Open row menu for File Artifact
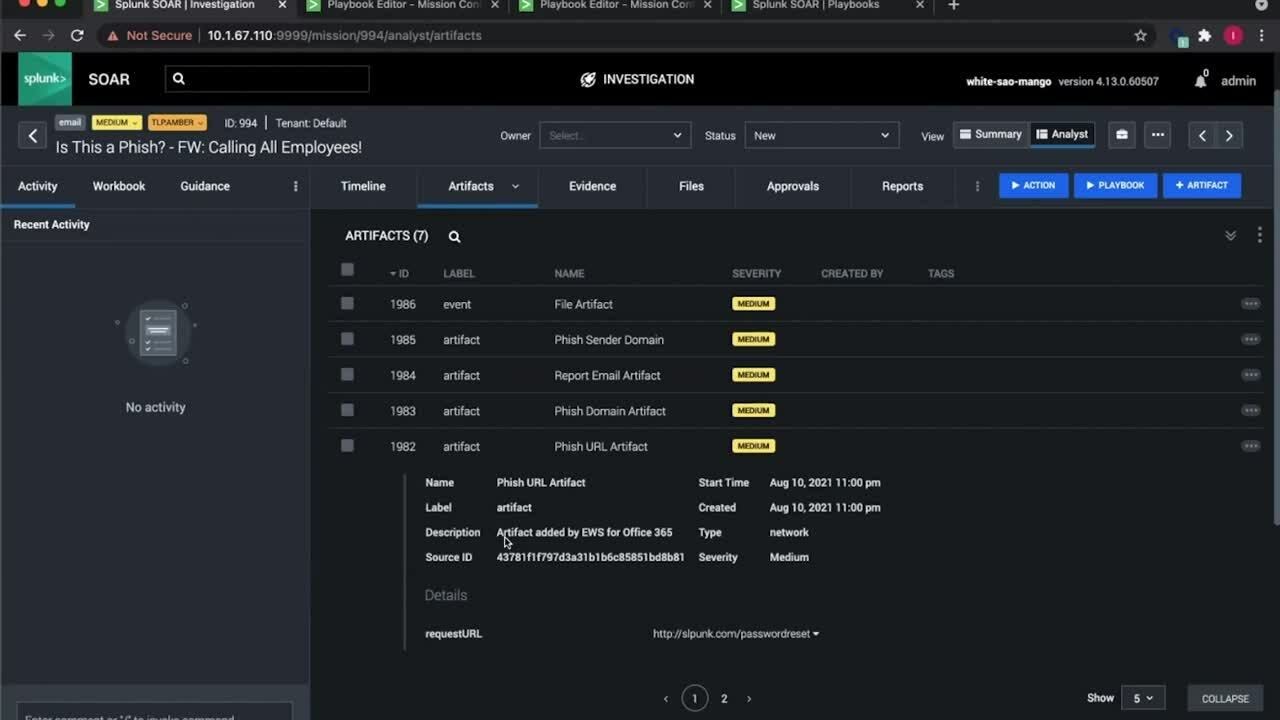1280x720 pixels. [1250, 304]
